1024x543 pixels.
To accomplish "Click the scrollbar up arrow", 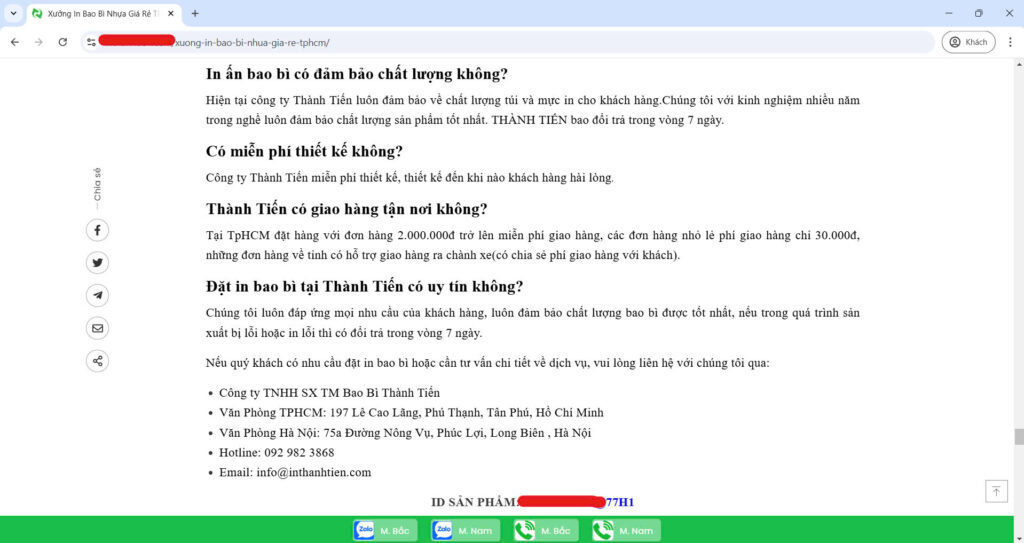I will [x=1019, y=64].
